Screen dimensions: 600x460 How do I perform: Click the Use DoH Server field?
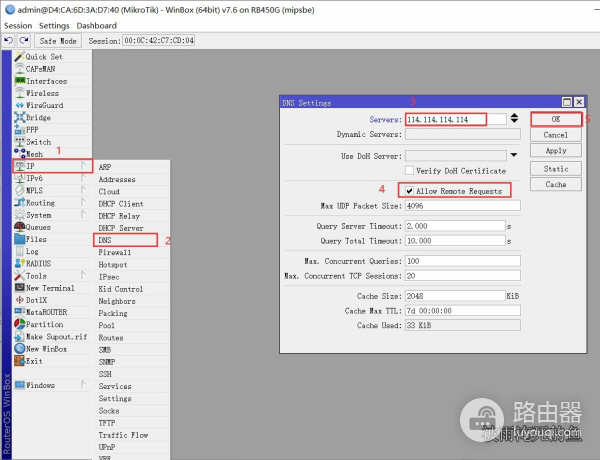[x=456, y=156]
